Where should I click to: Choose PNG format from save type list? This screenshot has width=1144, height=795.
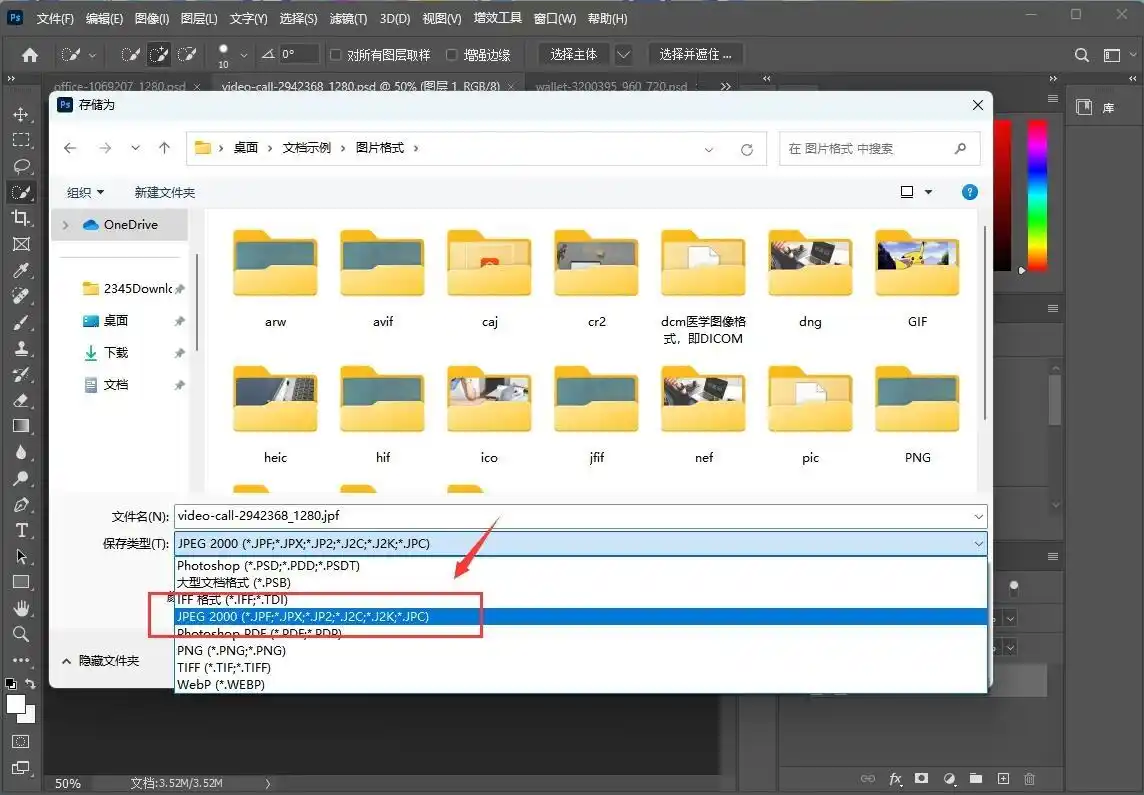click(224, 651)
